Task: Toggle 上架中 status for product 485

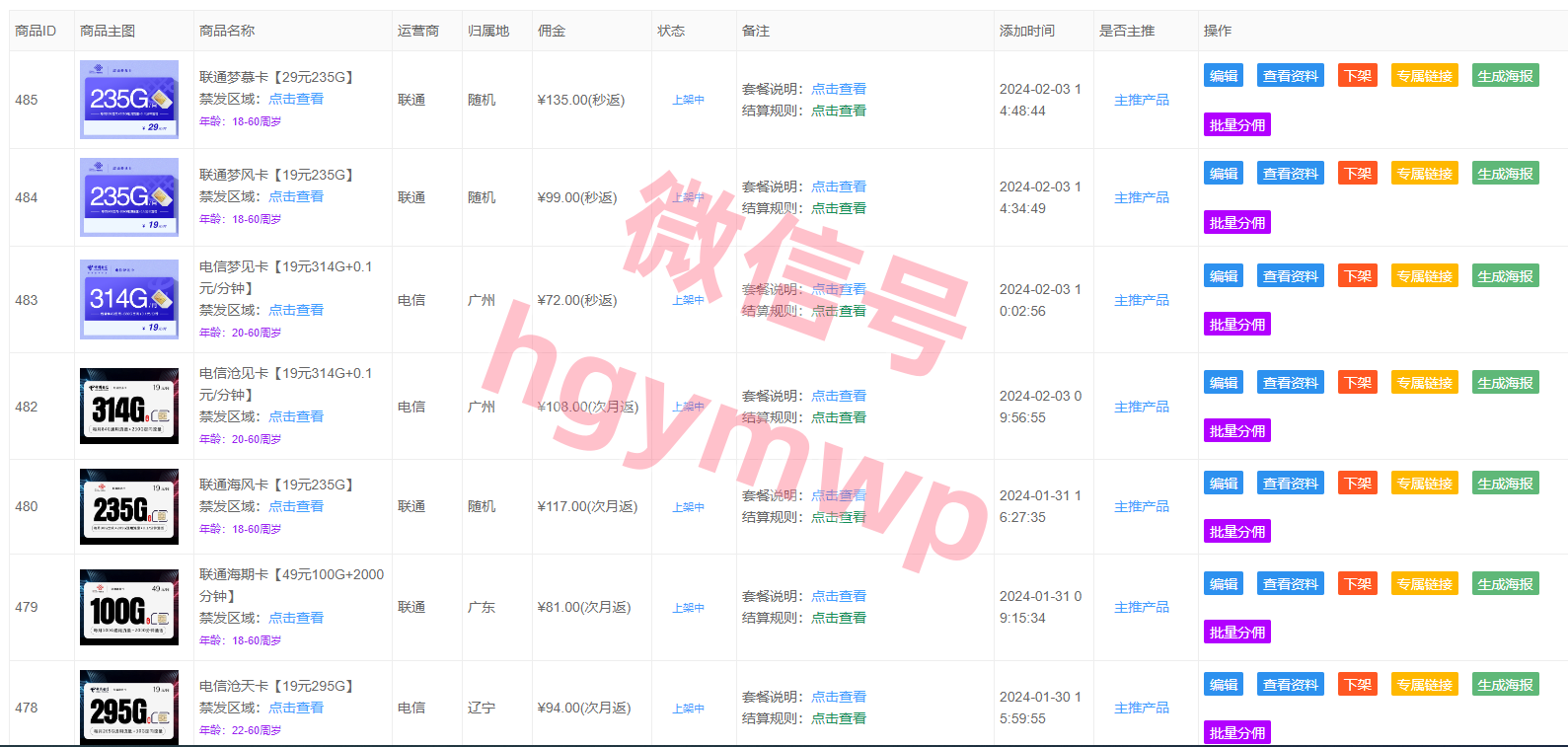Action: click(x=689, y=100)
